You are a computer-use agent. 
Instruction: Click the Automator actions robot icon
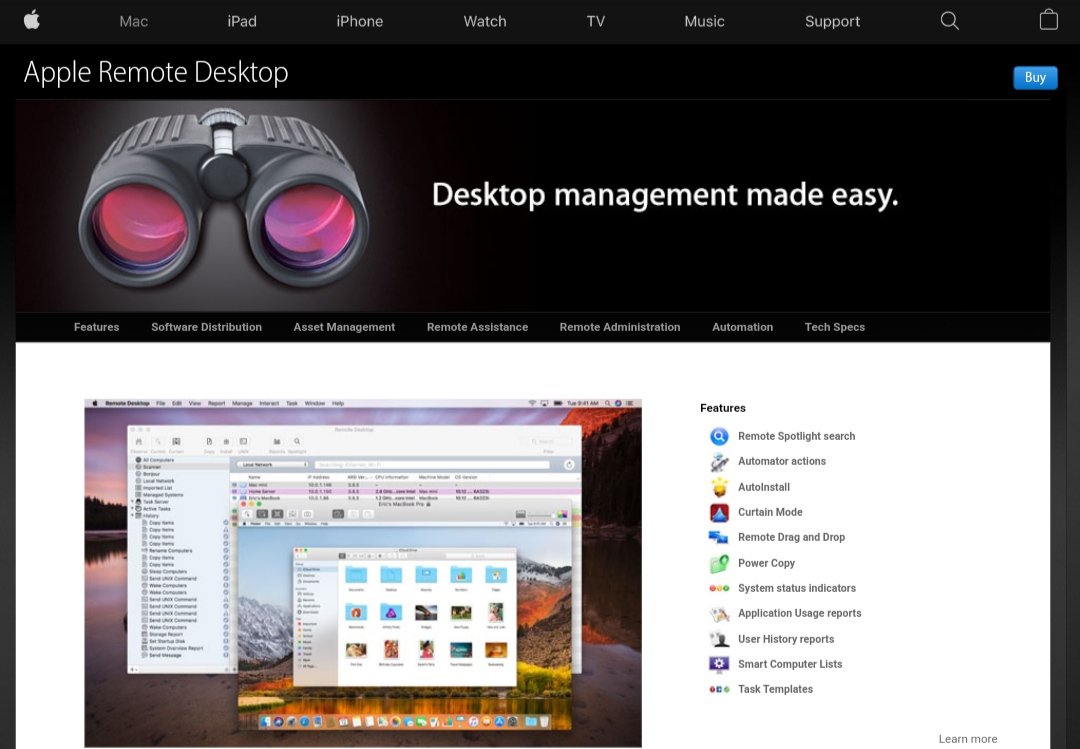(719, 462)
